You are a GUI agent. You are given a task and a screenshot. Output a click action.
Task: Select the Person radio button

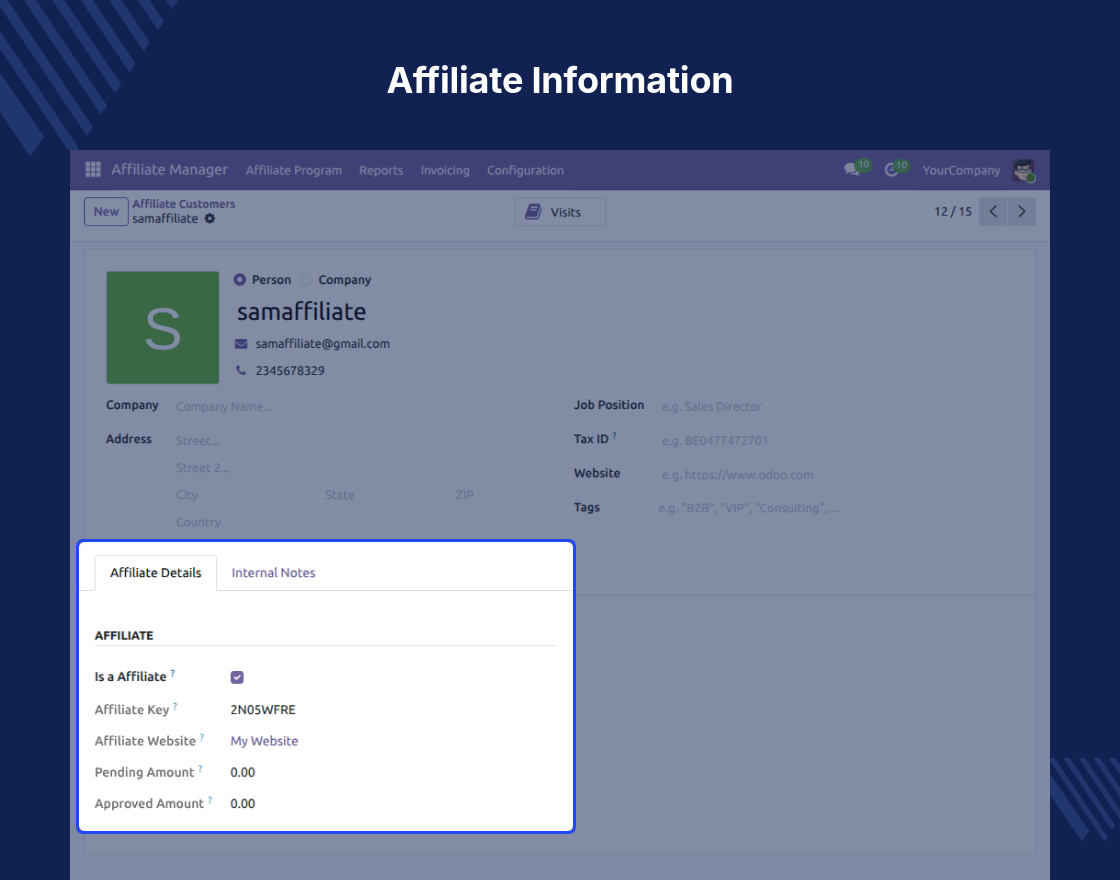tap(240, 279)
